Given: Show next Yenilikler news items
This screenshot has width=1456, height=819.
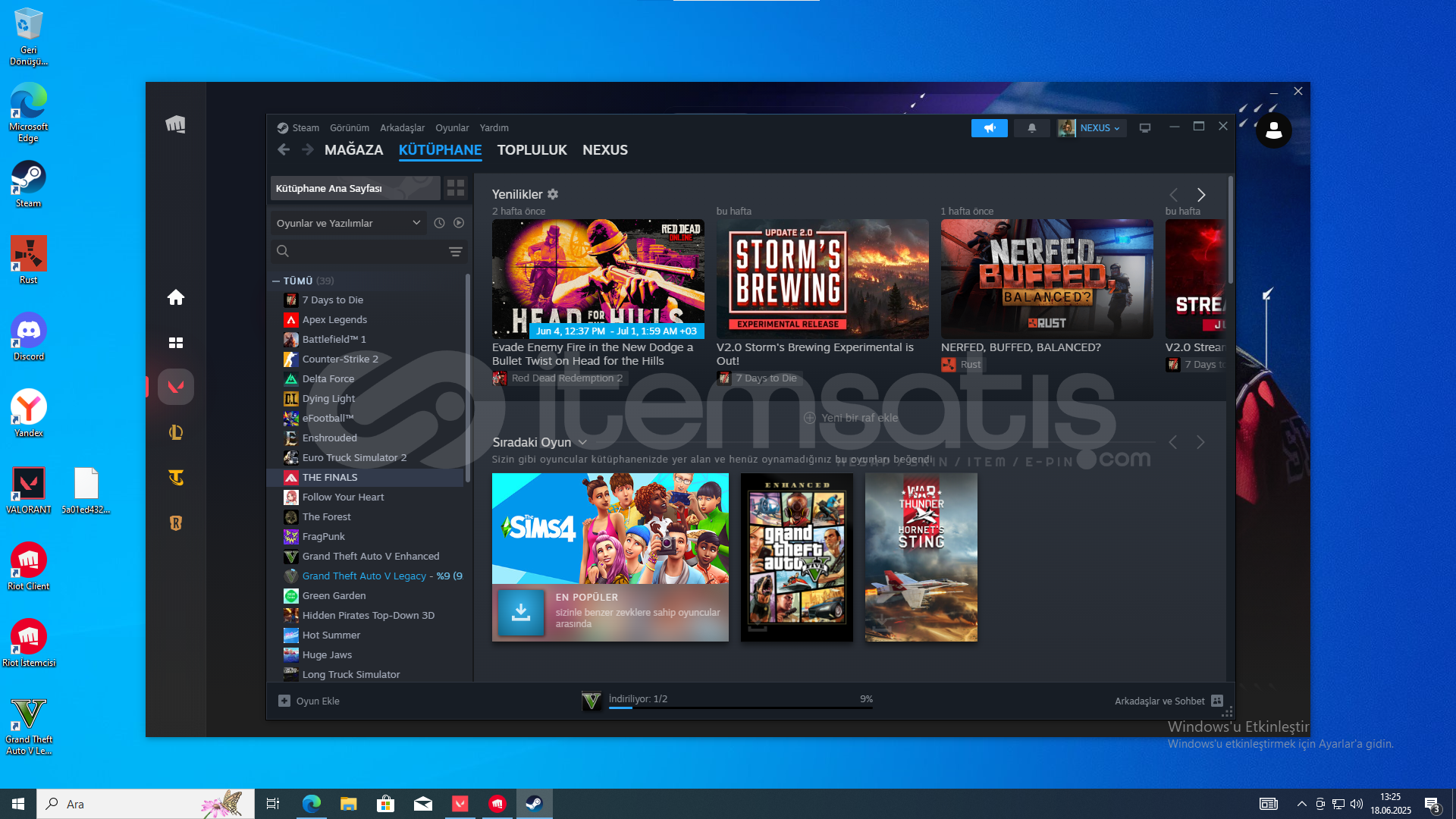Looking at the screenshot, I should click(1201, 195).
